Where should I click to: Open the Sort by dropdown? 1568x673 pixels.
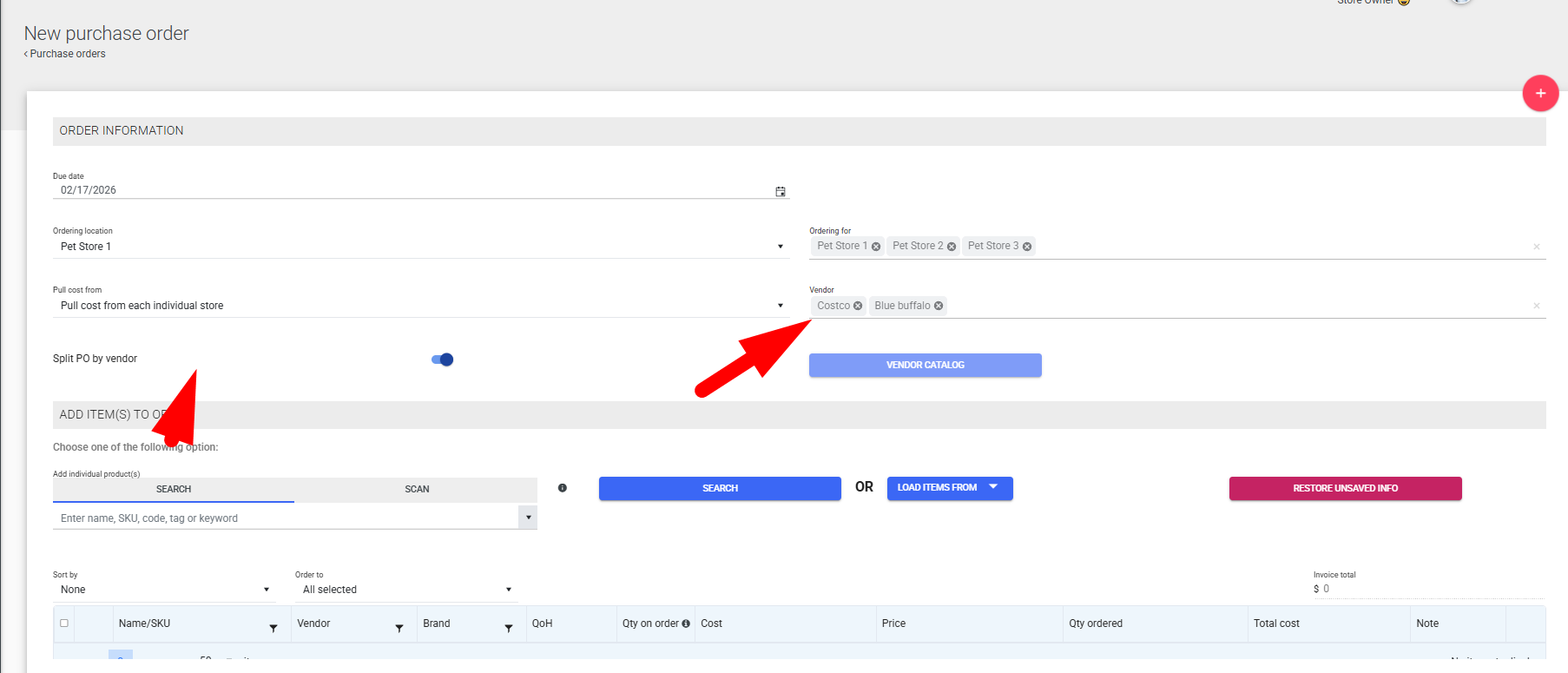[266, 590]
